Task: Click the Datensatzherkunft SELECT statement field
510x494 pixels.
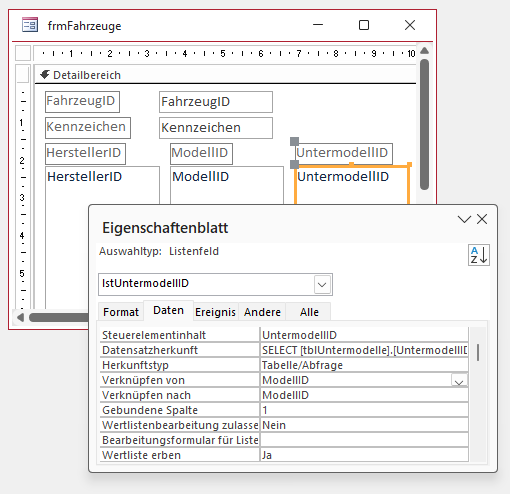Action: pos(364,350)
